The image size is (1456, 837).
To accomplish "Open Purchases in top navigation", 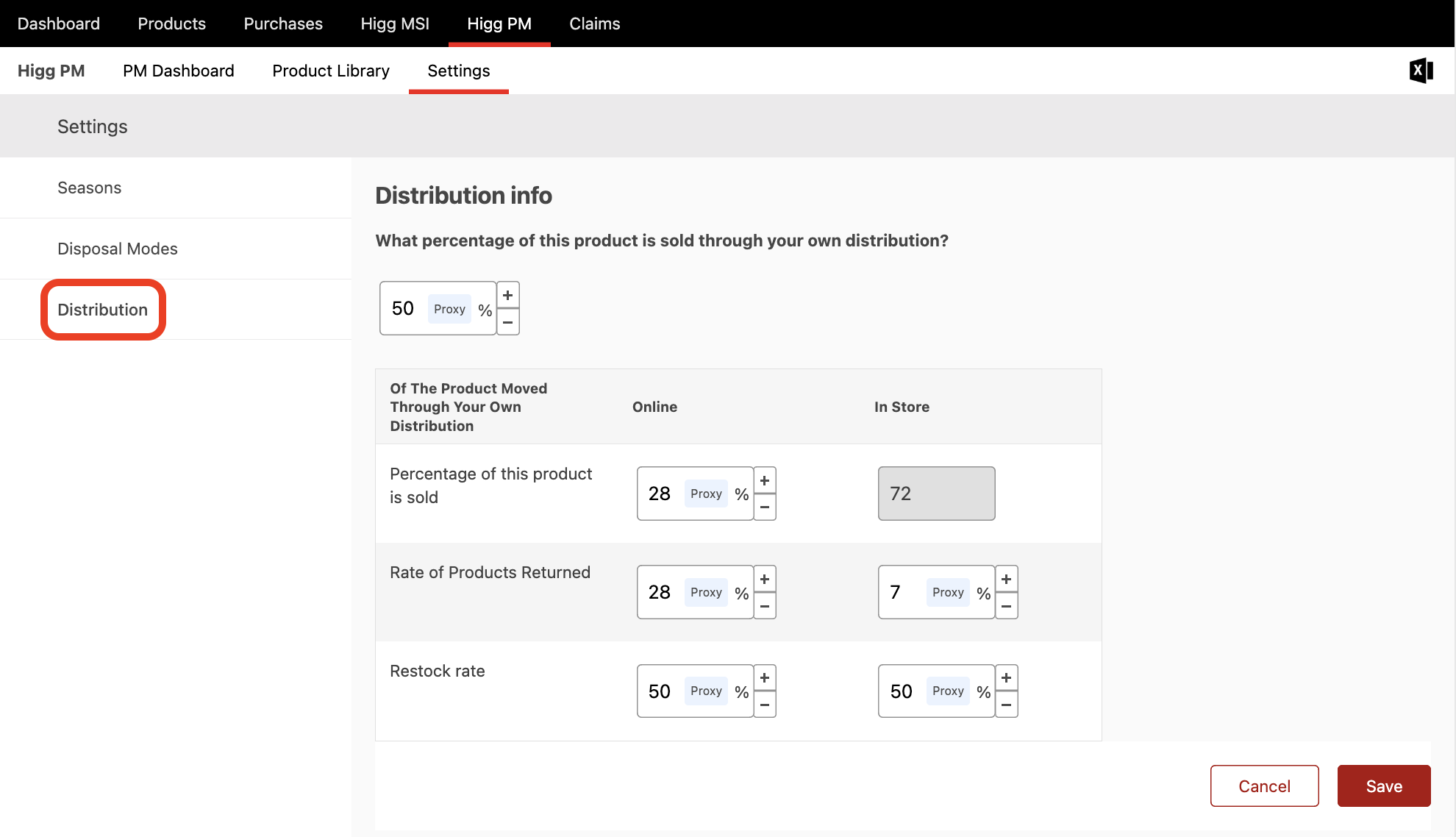I will (x=283, y=24).
